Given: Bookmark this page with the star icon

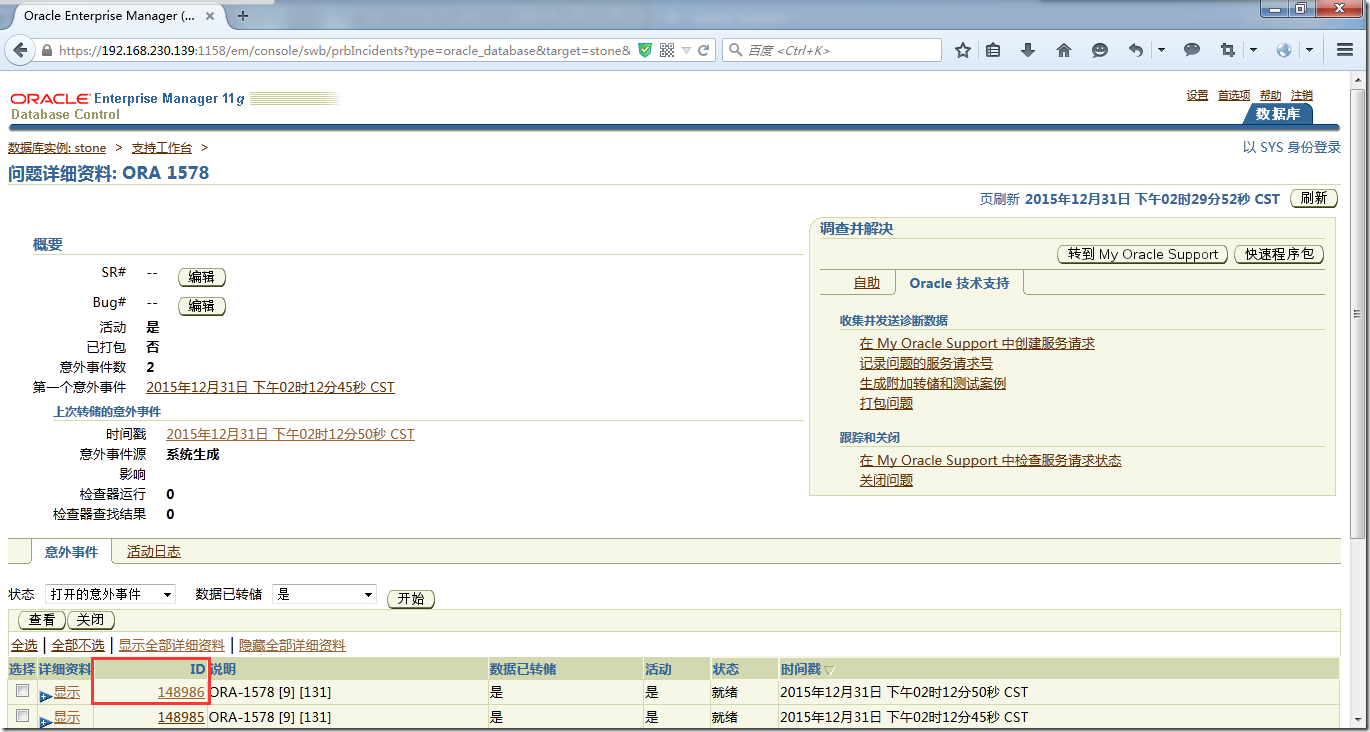Looking at the screenshot, I should click(962, 50).
